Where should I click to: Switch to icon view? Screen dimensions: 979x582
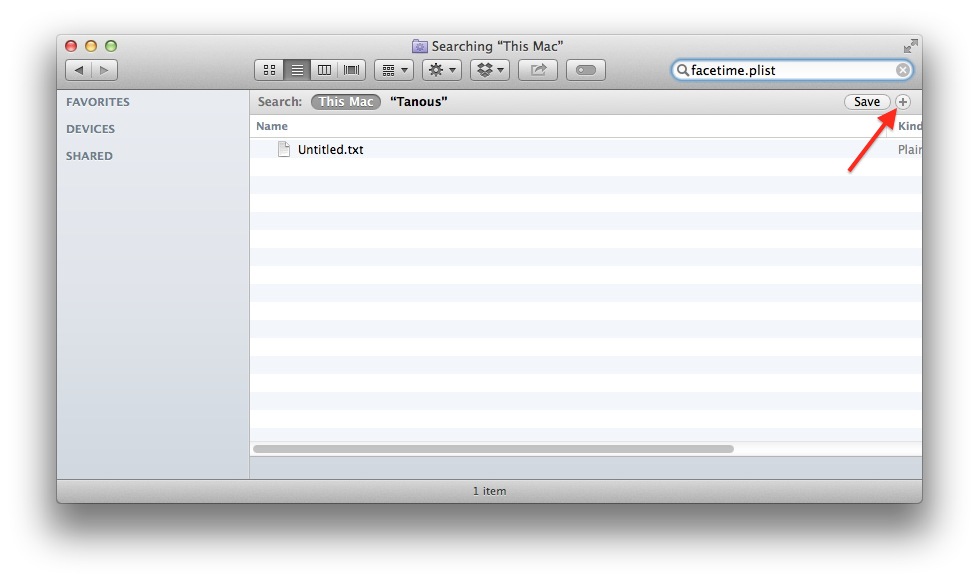[269, 70]
